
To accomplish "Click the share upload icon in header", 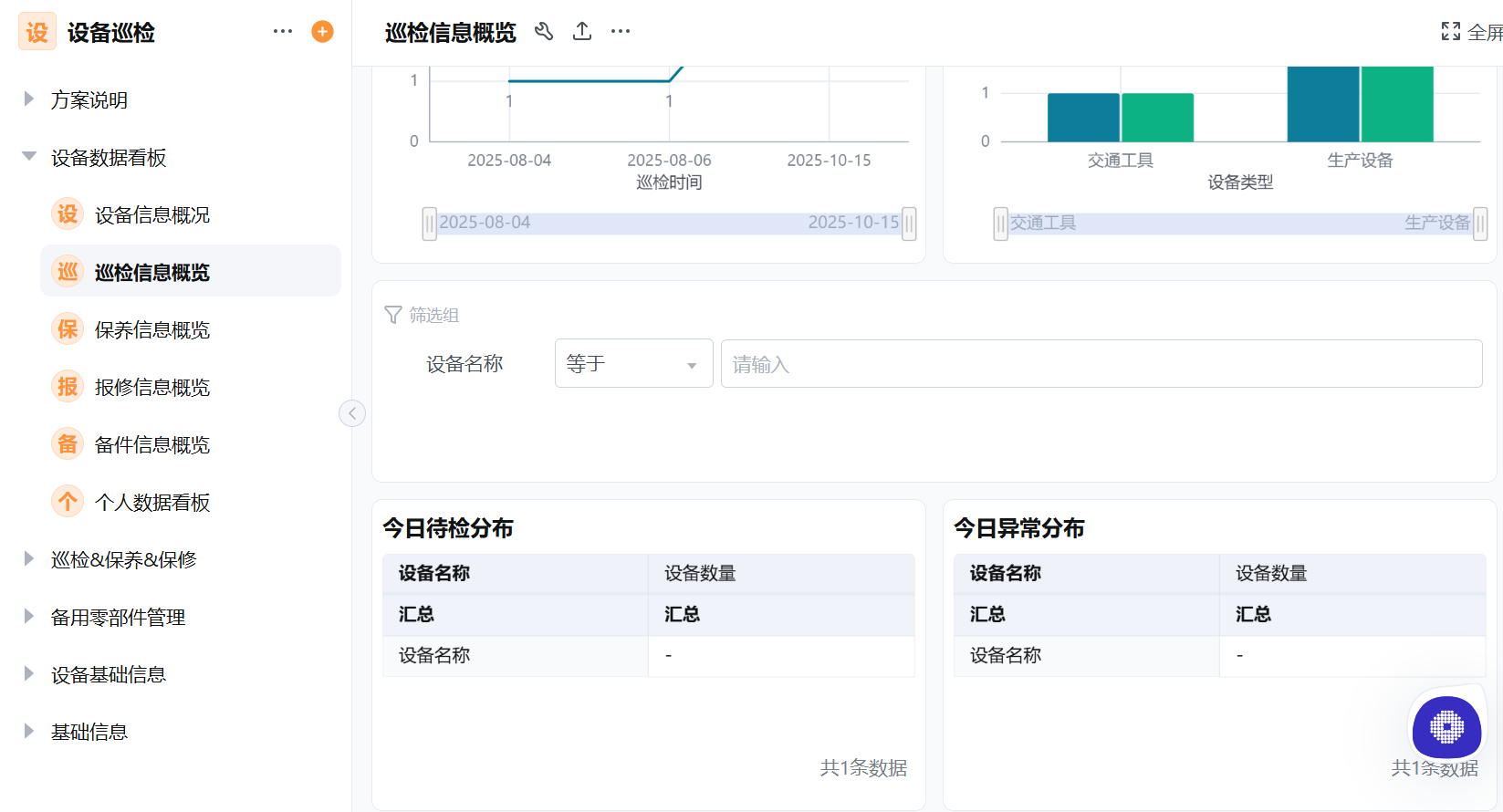I will point(582,32).
